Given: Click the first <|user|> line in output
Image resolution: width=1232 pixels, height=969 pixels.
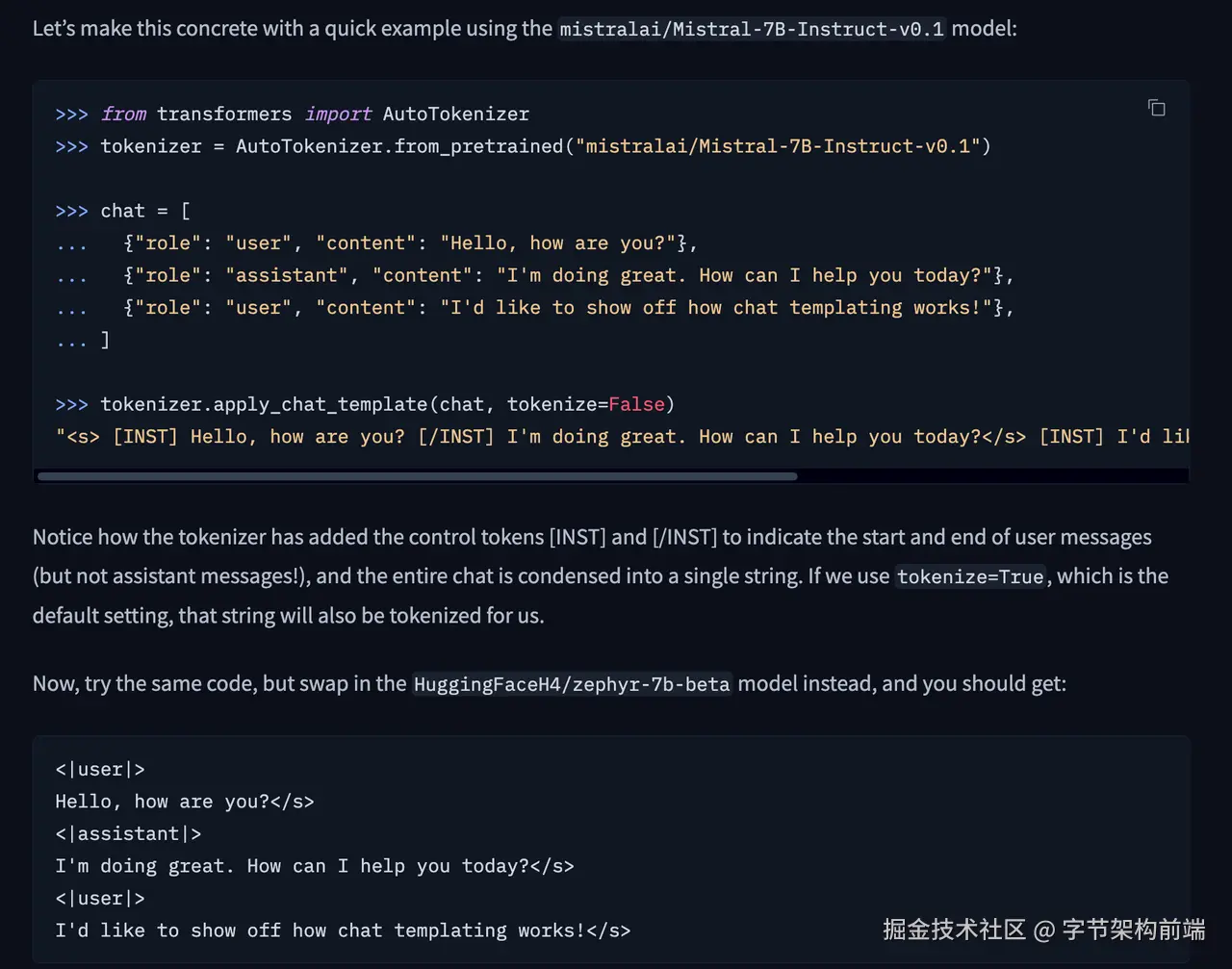Looking at the screenshot, I should click(100, 770).
